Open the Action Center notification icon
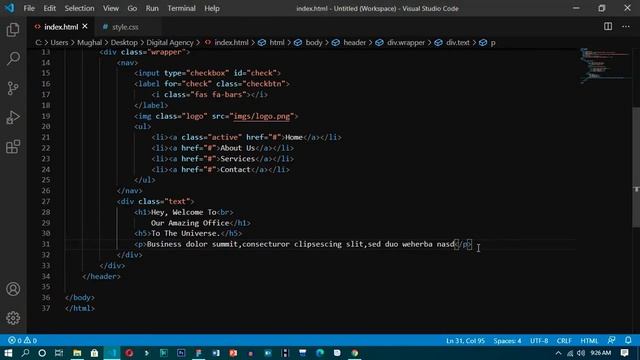This screenshot has width=640, height=360. [x=624, y=353]
